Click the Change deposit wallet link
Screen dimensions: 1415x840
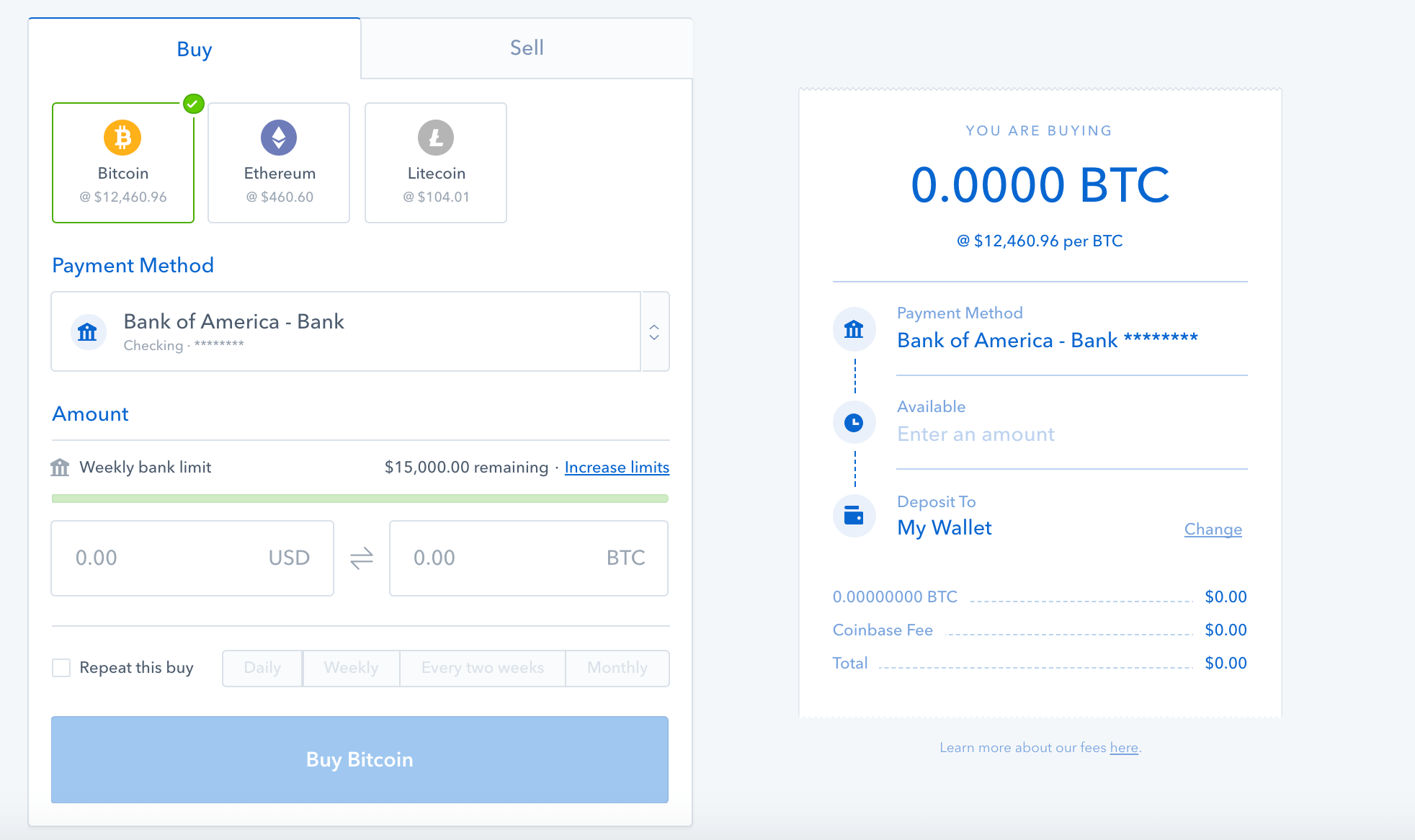[x=1213, y=528]
